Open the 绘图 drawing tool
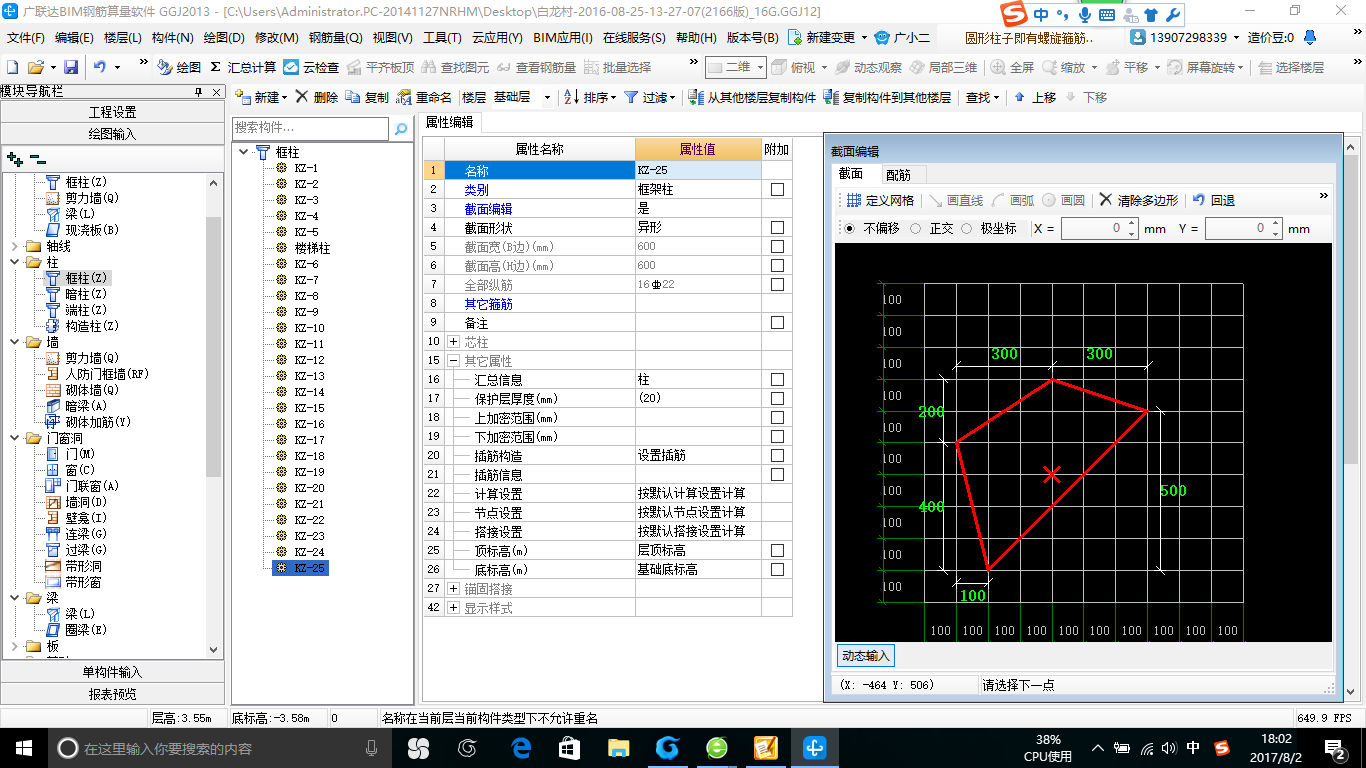This screenshot has width=1366, height=768. [179, 67]
